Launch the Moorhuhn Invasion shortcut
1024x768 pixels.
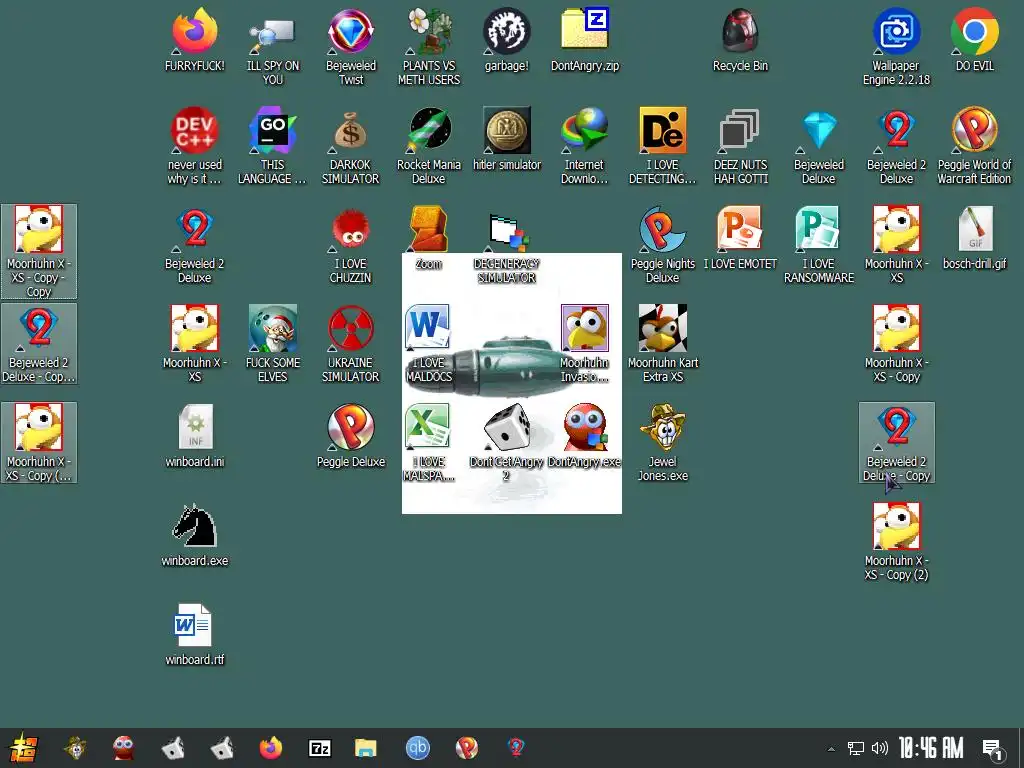click(x=584, y=344)
